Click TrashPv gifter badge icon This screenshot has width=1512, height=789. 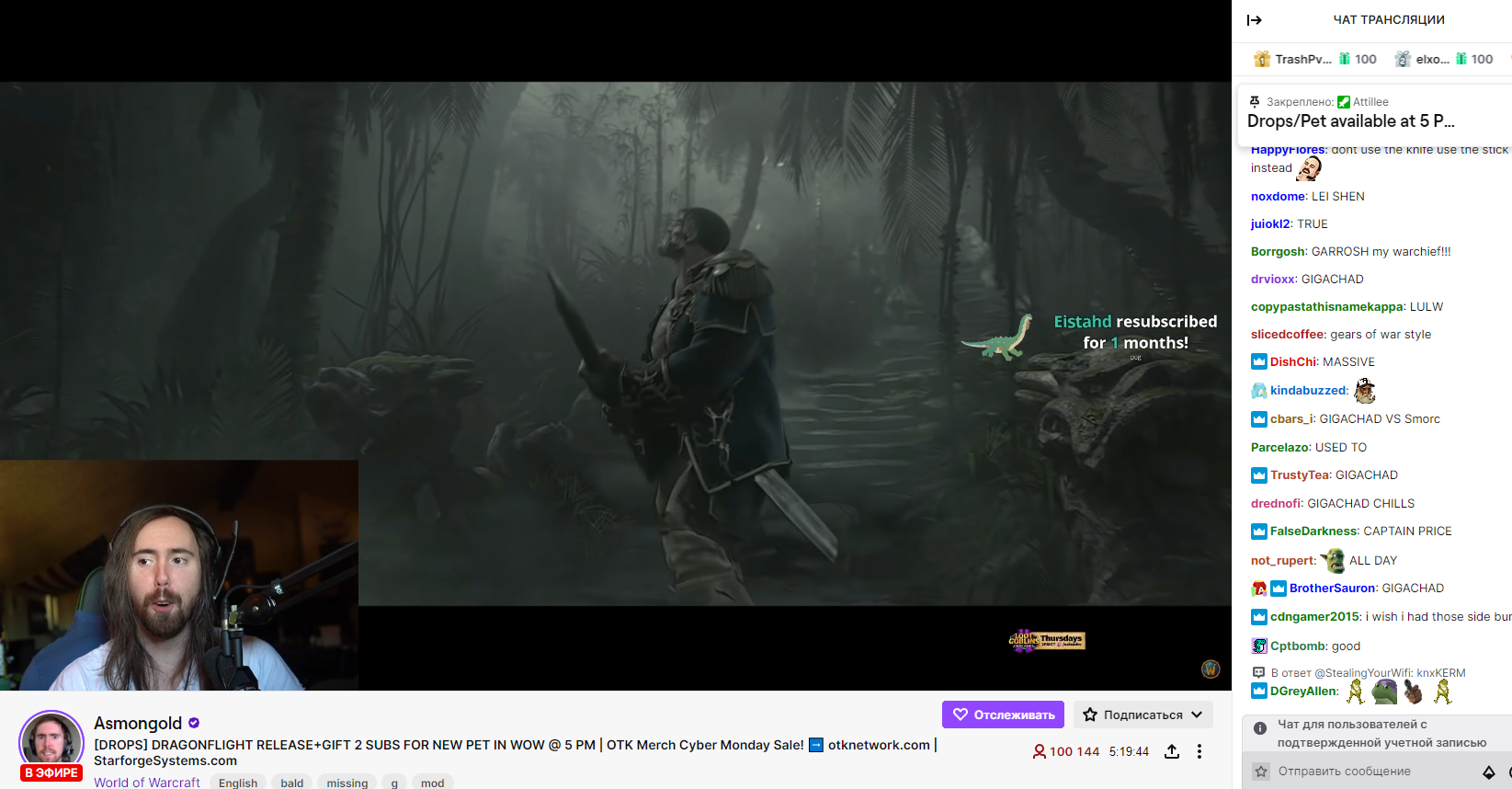1262,59
